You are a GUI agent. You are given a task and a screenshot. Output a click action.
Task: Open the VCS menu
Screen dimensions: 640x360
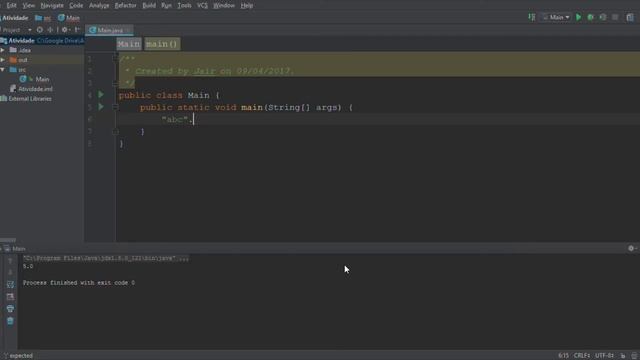202,6
